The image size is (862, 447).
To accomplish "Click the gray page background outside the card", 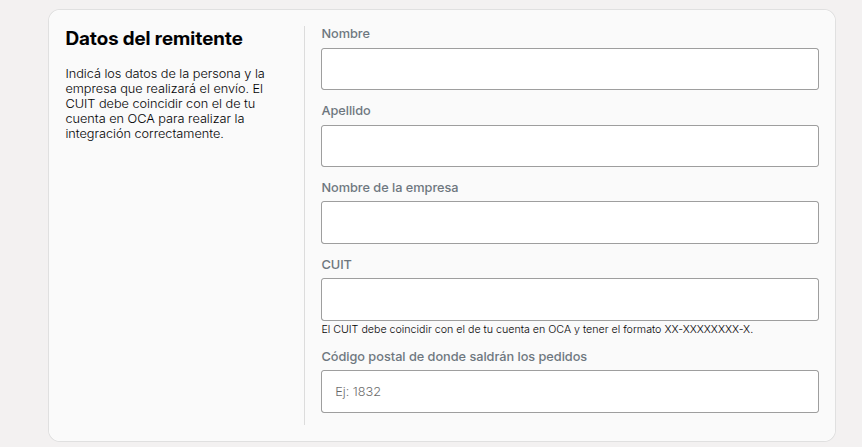I will (x=23, y=220).
